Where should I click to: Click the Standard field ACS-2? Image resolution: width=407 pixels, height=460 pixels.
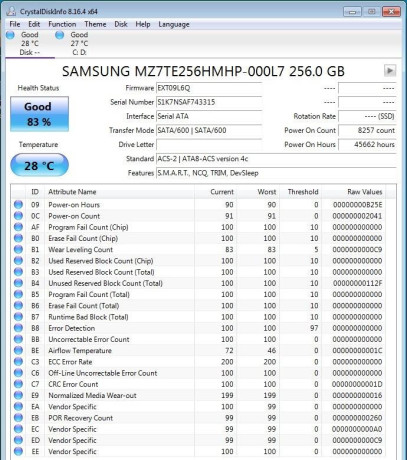276,159
